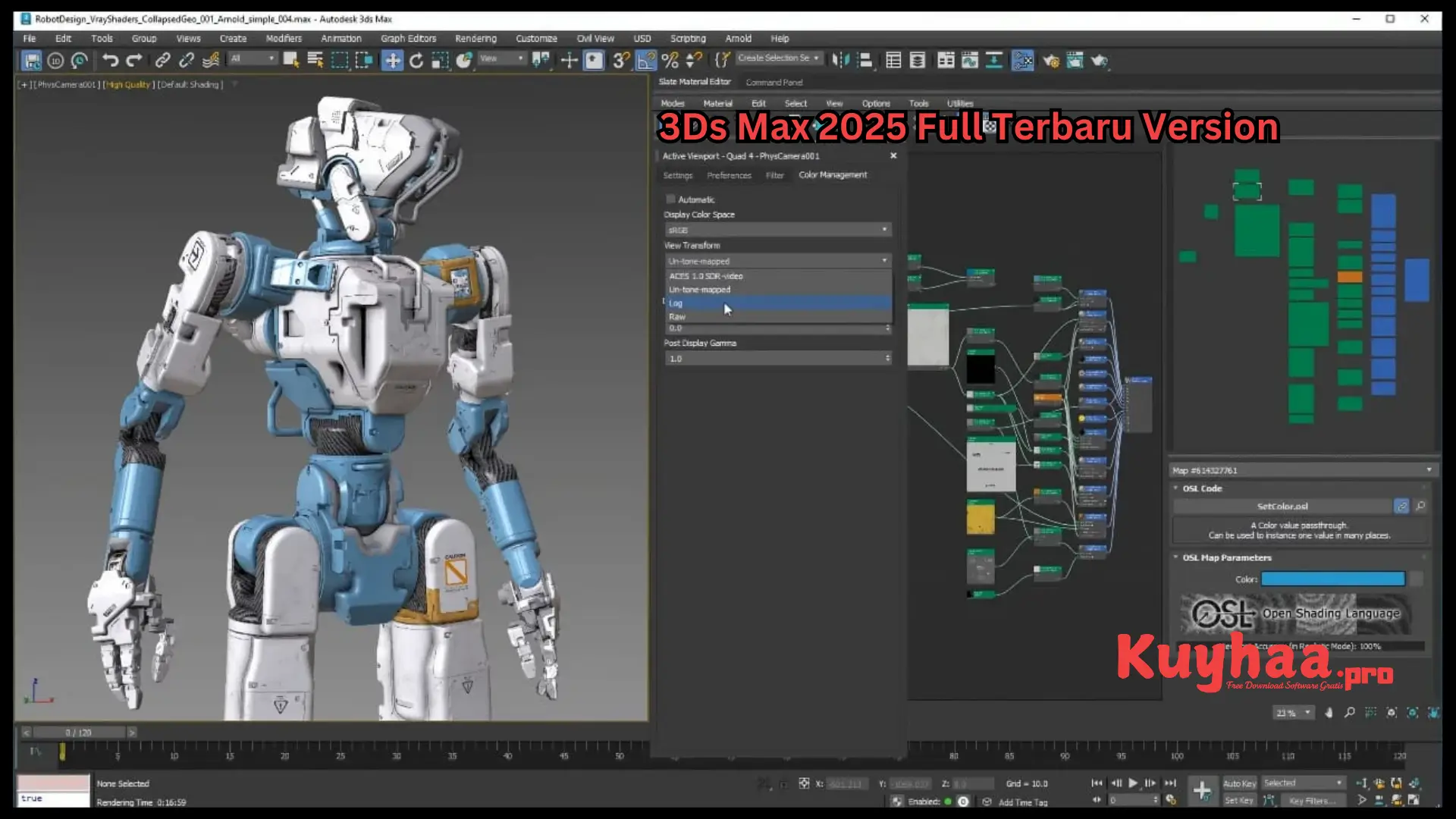1456x819 pixels.
Task: Open the Render Setup icon
Action: (x=1051, y=61)
